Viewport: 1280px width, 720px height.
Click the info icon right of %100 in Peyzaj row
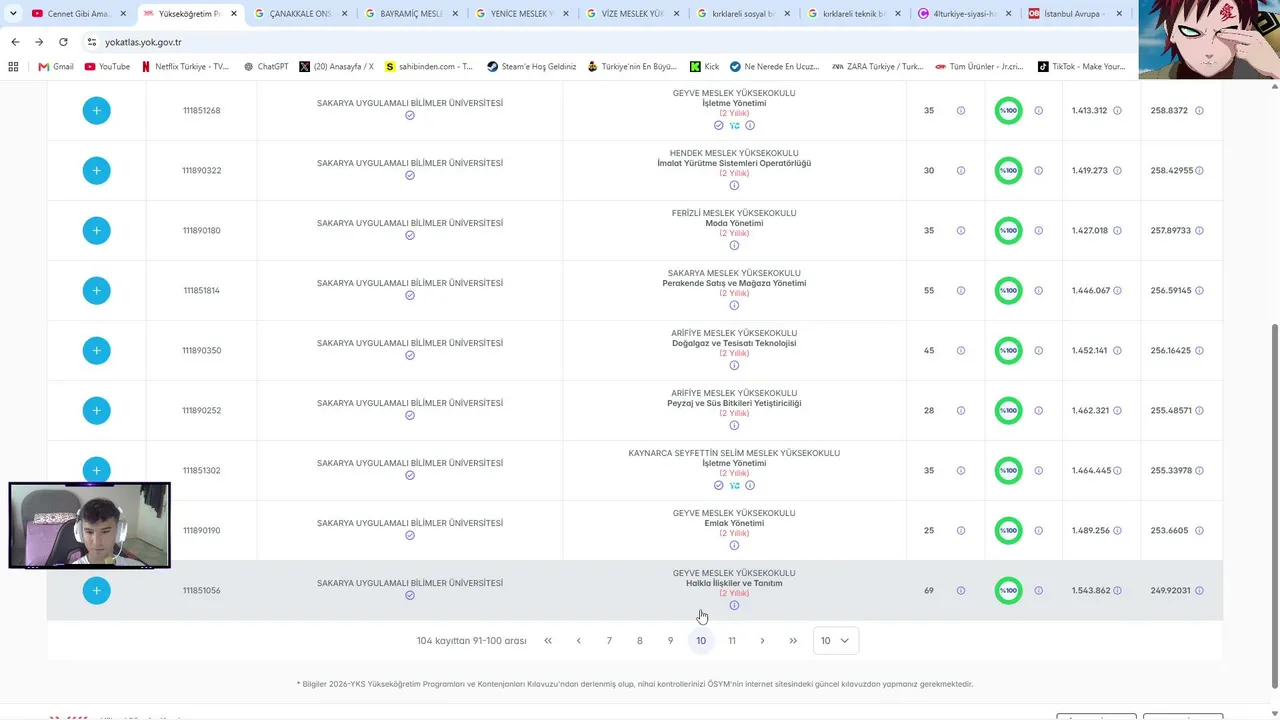pos(1038,410)
